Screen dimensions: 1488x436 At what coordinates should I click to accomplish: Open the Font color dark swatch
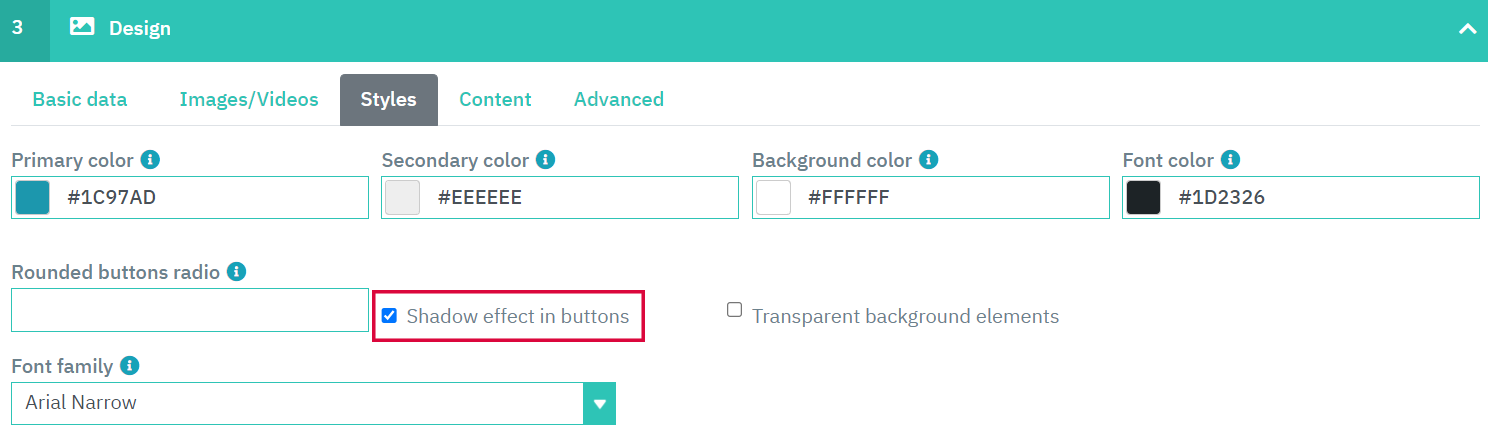point(1143,198)
